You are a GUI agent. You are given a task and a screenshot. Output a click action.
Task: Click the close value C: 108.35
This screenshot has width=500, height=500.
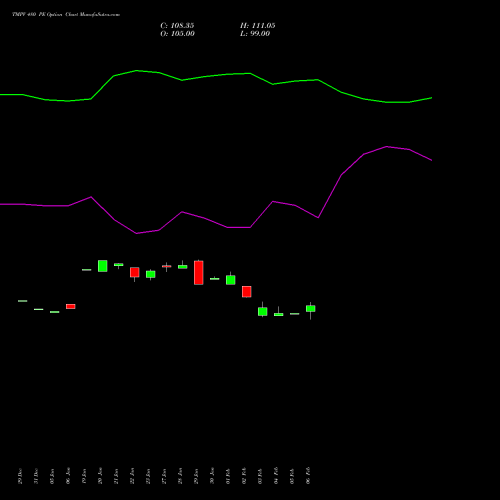click(x=177, y=26)
